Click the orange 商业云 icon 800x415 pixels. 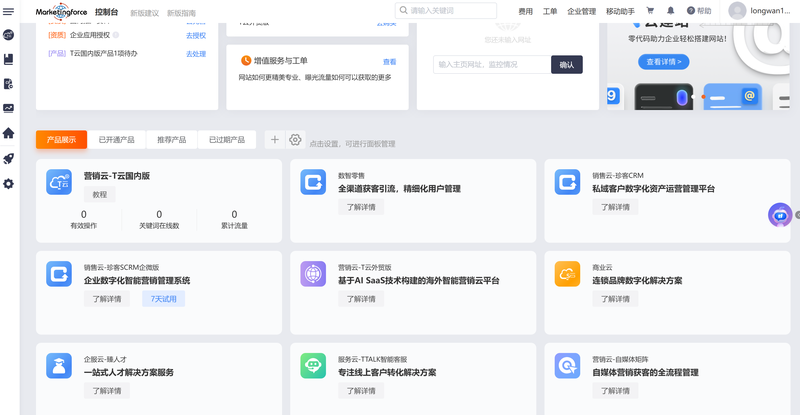[x=567, y=274]
